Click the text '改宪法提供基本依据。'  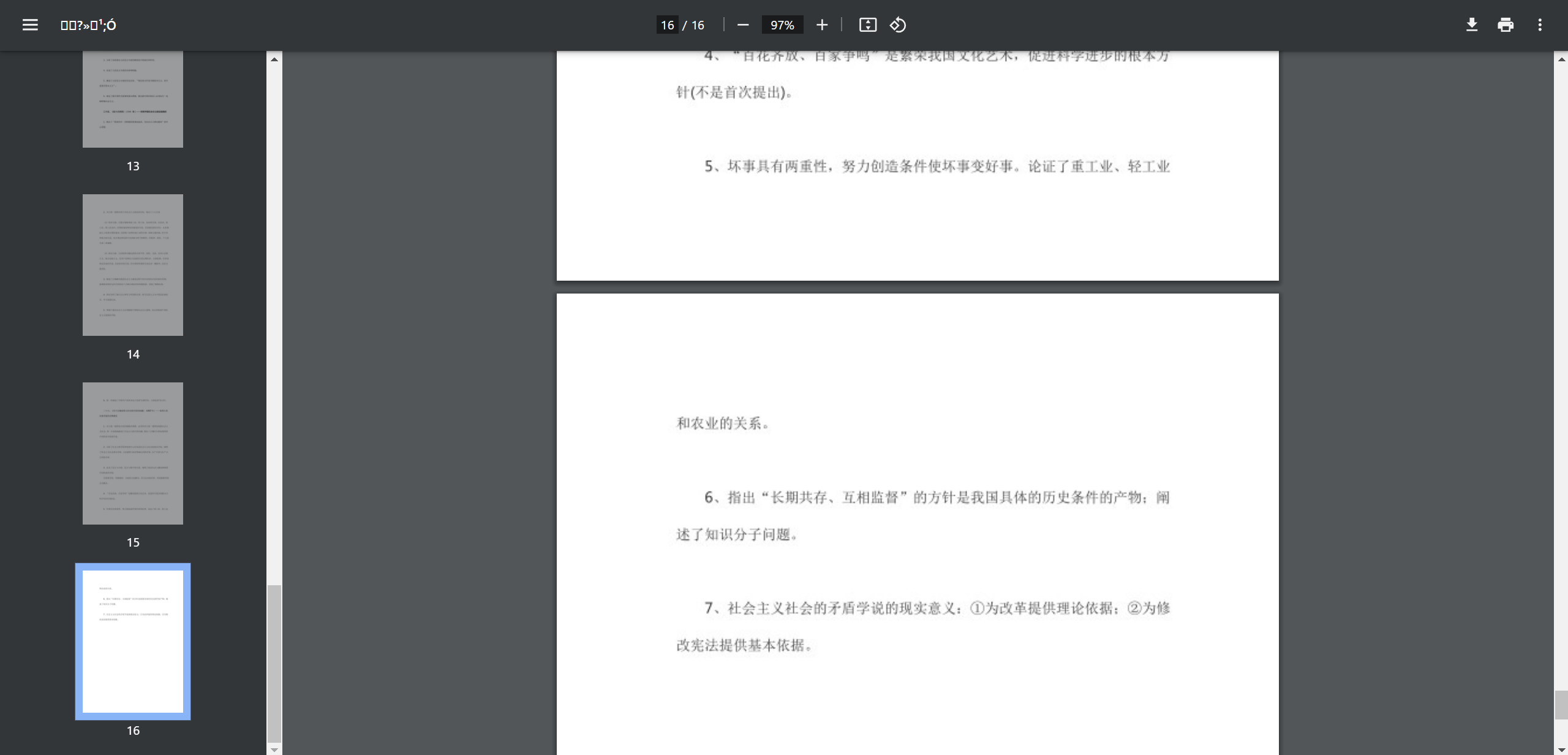click(744, 645)
